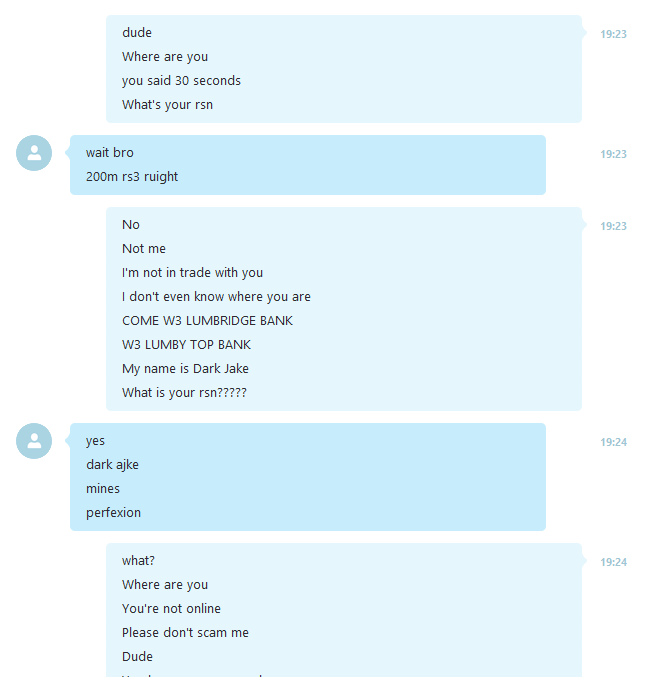Viewport: 646px width, 696px height.
Task: Select 'What is your rsn?????' text
Action: [184, 392]
